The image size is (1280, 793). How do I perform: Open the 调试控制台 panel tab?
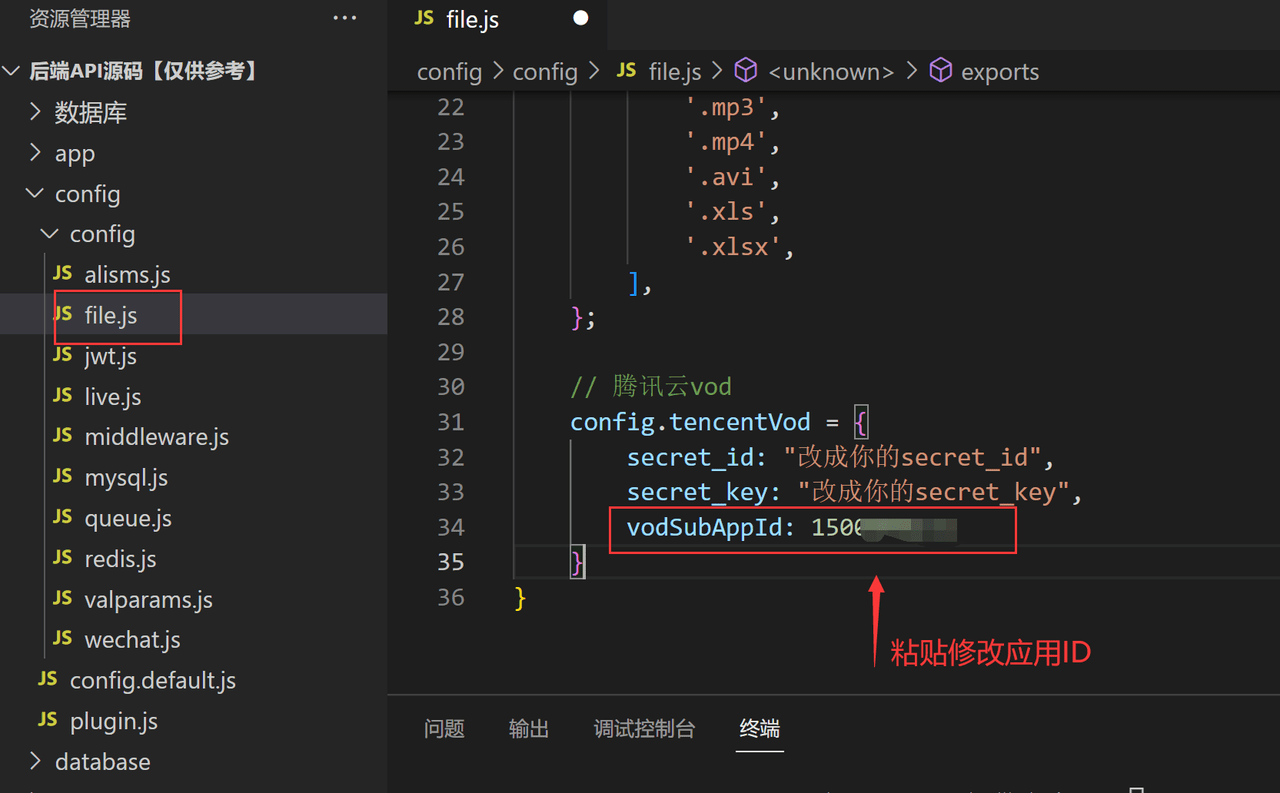[644, 729]
